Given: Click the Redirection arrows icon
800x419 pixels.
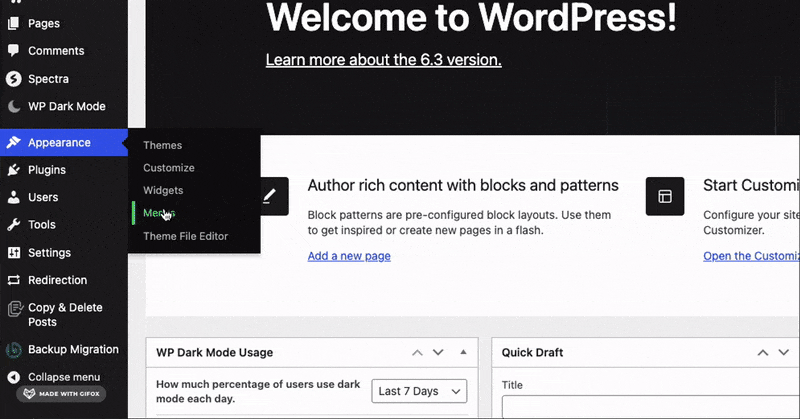Looking at the screenshot, I should pyautogui.click(x=14, y=280).
